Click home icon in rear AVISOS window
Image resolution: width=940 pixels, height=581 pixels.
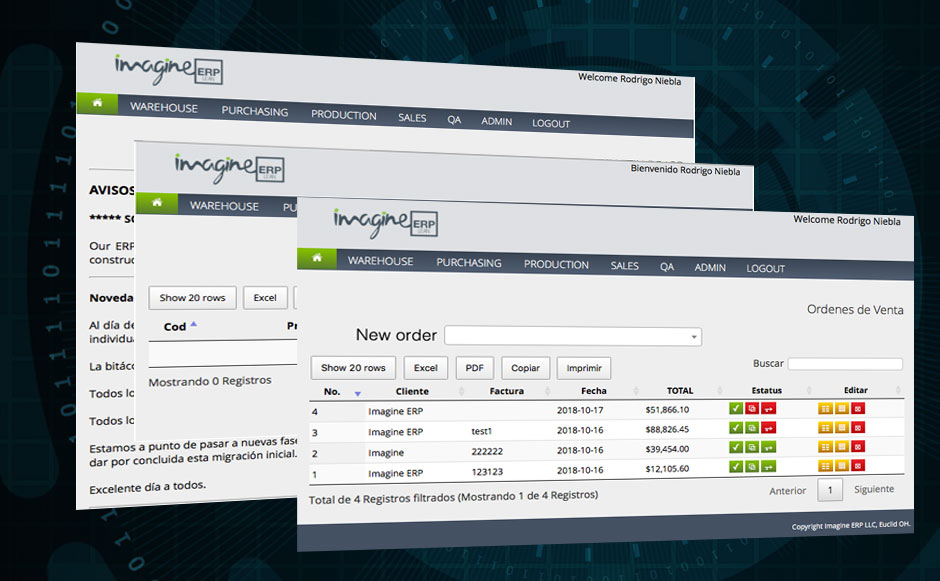tap(97, 103)
